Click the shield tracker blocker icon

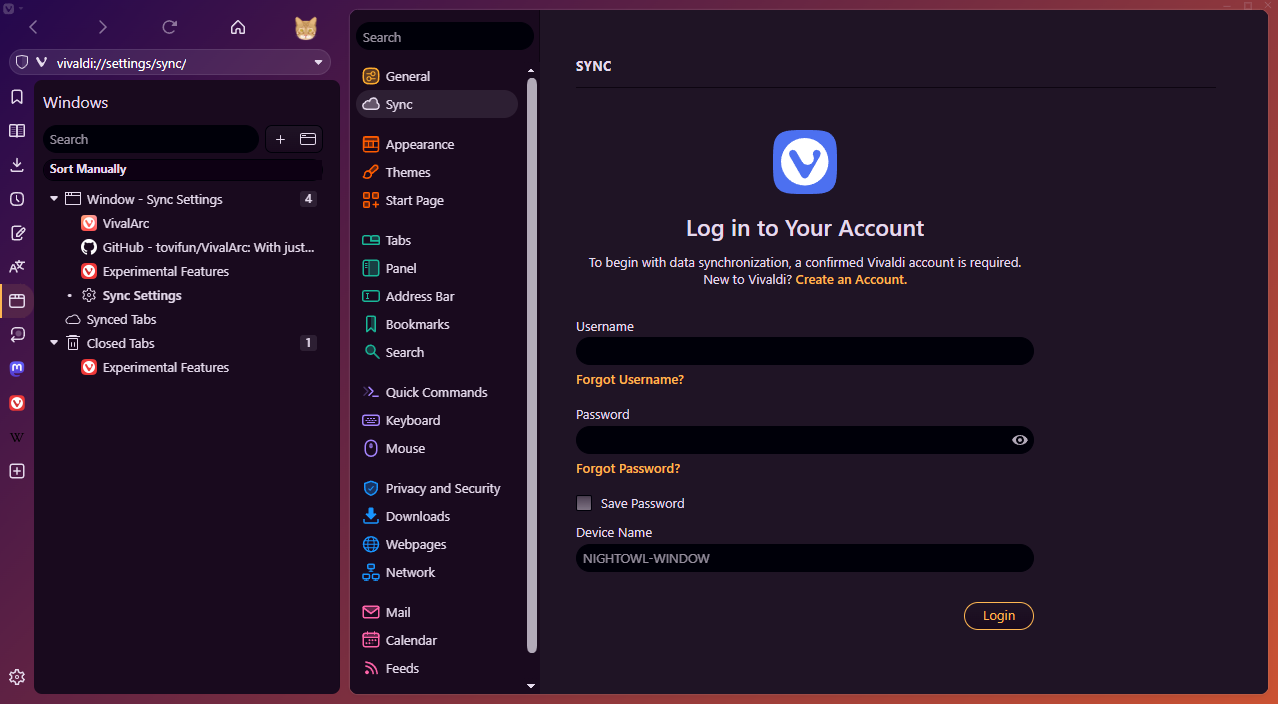tap(22, 62)
